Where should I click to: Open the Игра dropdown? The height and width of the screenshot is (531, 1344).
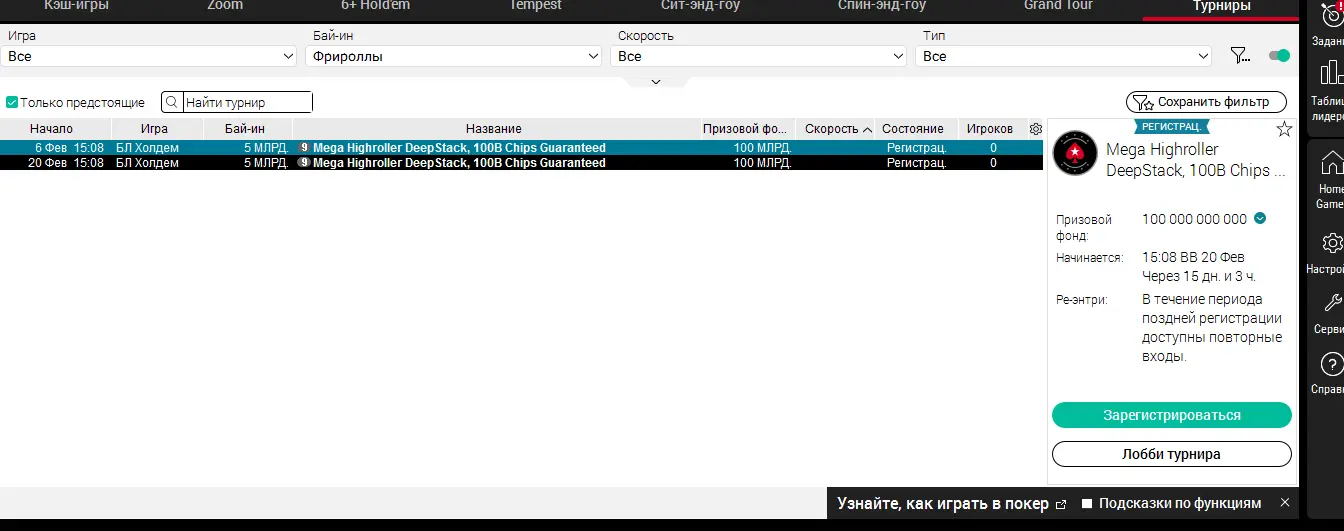(x=149, y=56)
